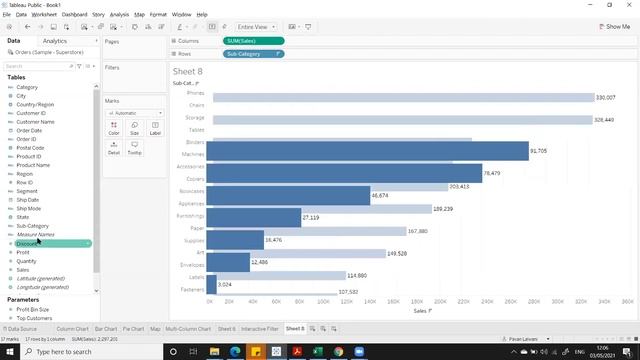Add new story from bottom tab icons
Image resolution: width=640 pixels, height=360 pixels.
pos(334,329)
